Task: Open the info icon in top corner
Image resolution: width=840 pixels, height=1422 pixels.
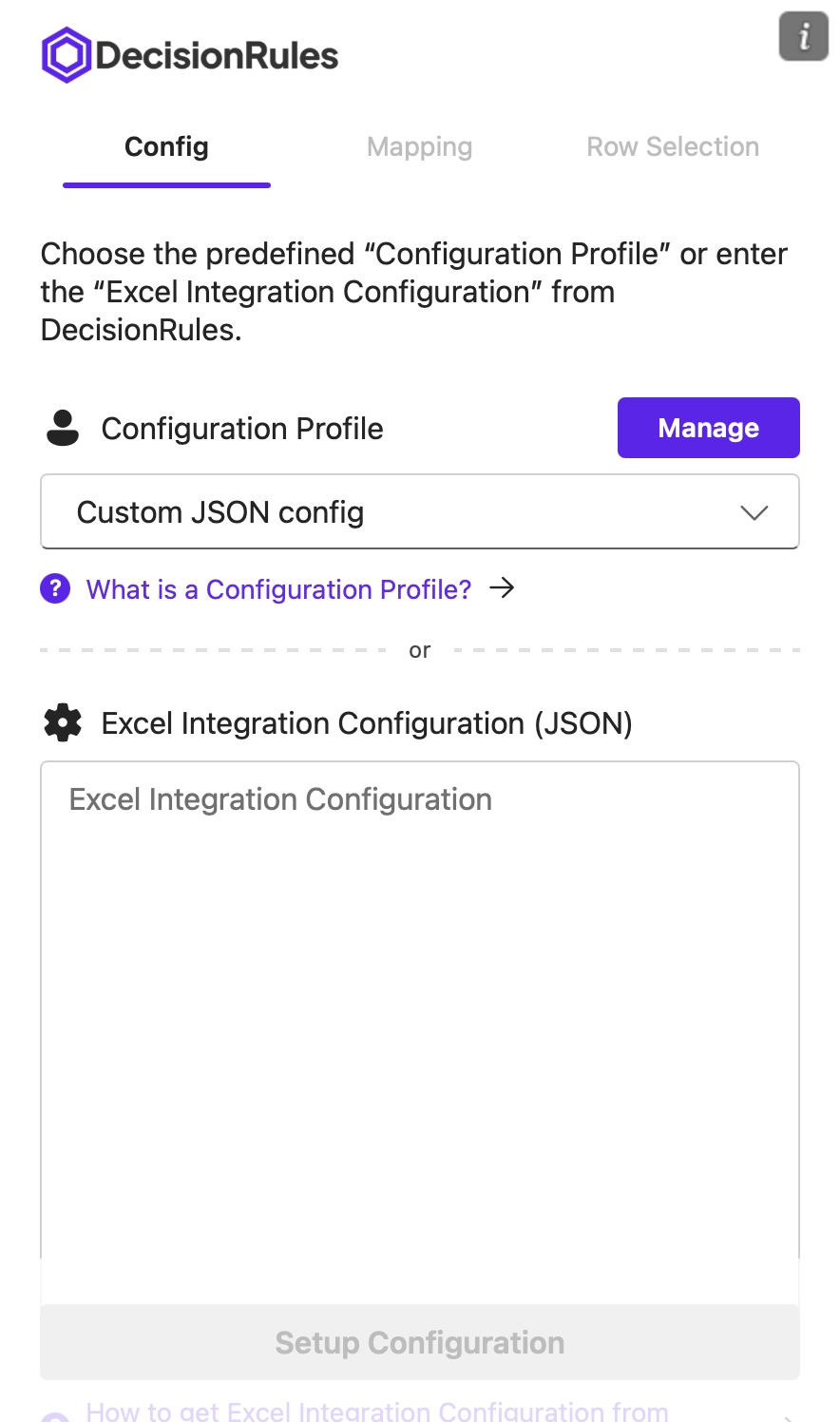Action: click(804, 37)
